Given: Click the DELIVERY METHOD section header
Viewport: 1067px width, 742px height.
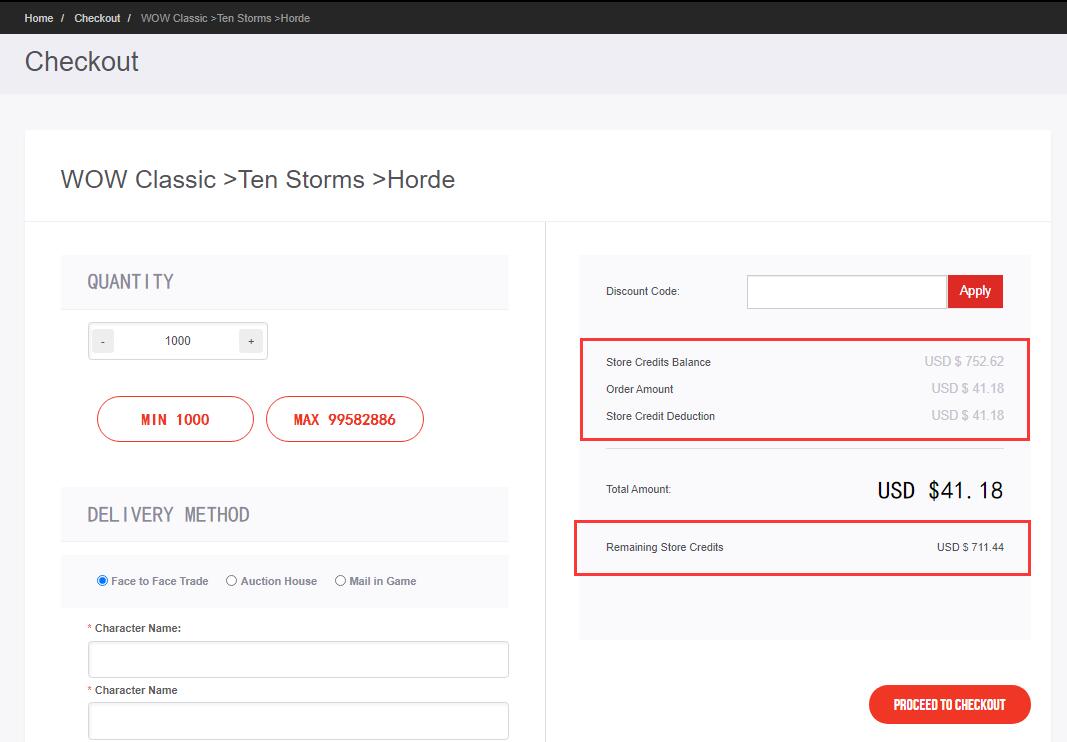Looking at the screenshot, I should (x=168, y=515).
